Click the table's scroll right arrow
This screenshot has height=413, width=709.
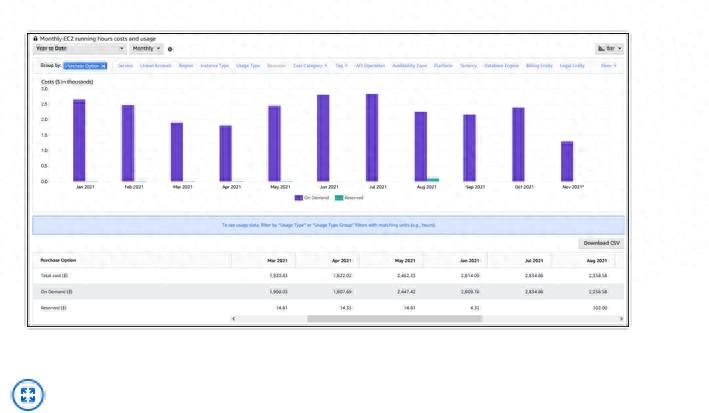620,319
